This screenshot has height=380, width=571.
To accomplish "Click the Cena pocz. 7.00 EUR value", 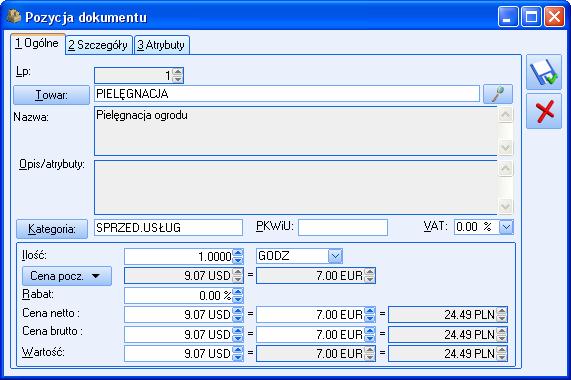I will (x=339, y=276).
